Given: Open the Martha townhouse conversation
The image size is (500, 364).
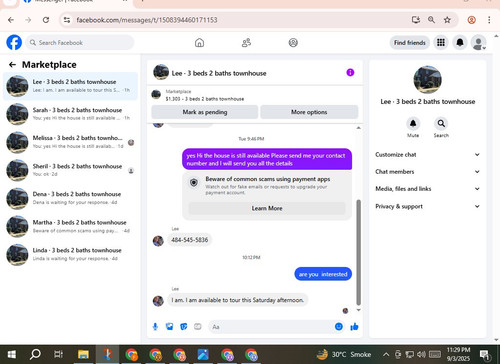Looking at the screenshot, I should [x=70, y=226].
